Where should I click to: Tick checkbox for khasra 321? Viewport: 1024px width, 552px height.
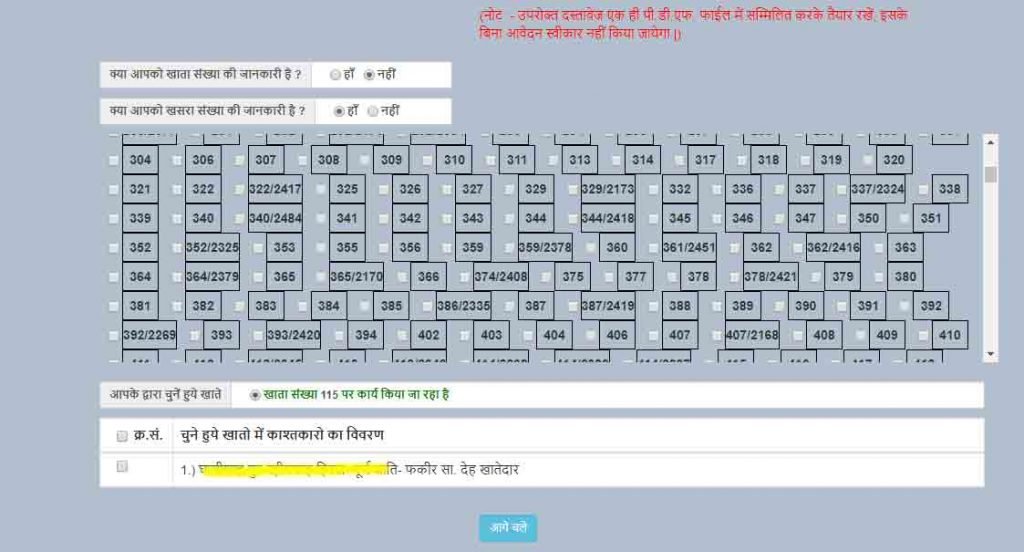[x=114, y=189]
